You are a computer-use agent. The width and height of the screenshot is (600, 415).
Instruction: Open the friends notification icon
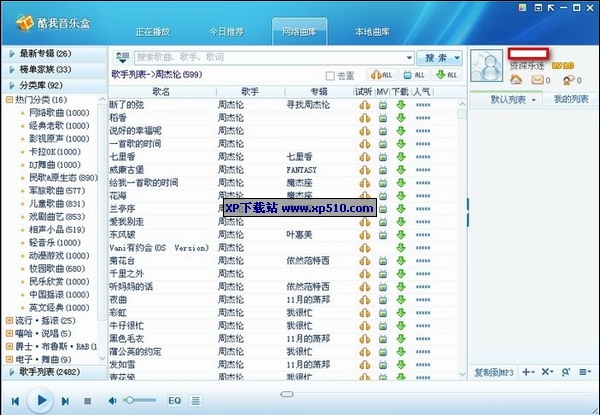(x=568, y=80)
